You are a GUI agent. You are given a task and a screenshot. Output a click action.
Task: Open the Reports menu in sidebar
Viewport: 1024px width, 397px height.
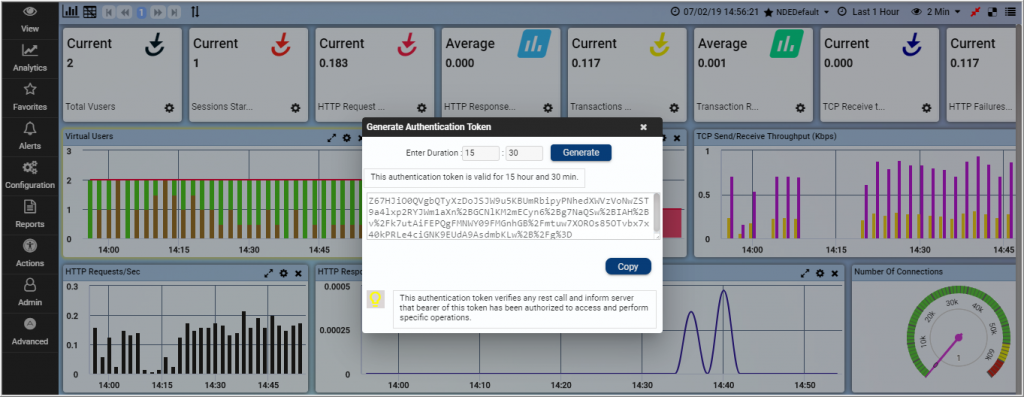(29, 214)
